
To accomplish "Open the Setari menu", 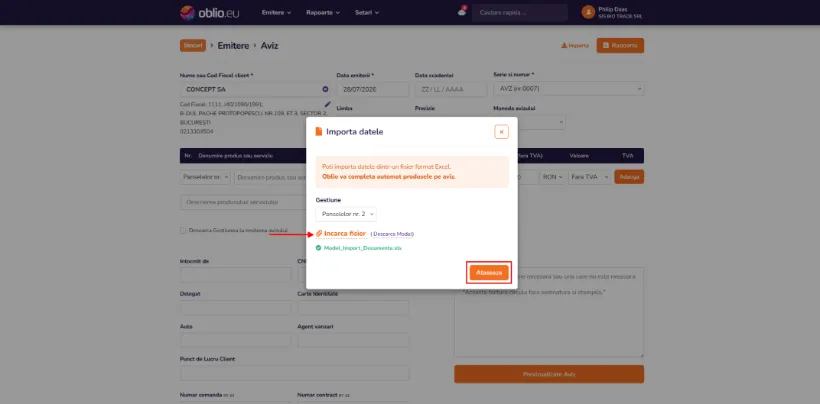I will click(367, 12).
